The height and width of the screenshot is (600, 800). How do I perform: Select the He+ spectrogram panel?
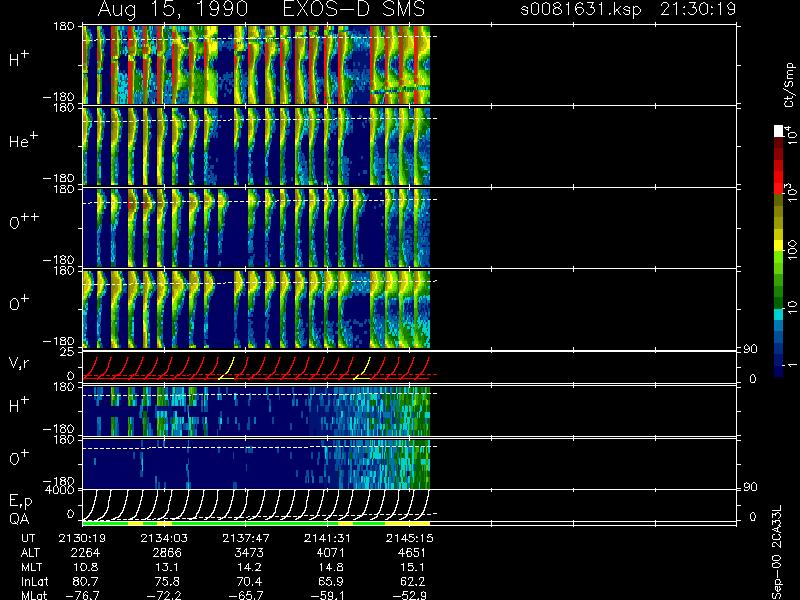pyautogui.click(x=256, y=146)
